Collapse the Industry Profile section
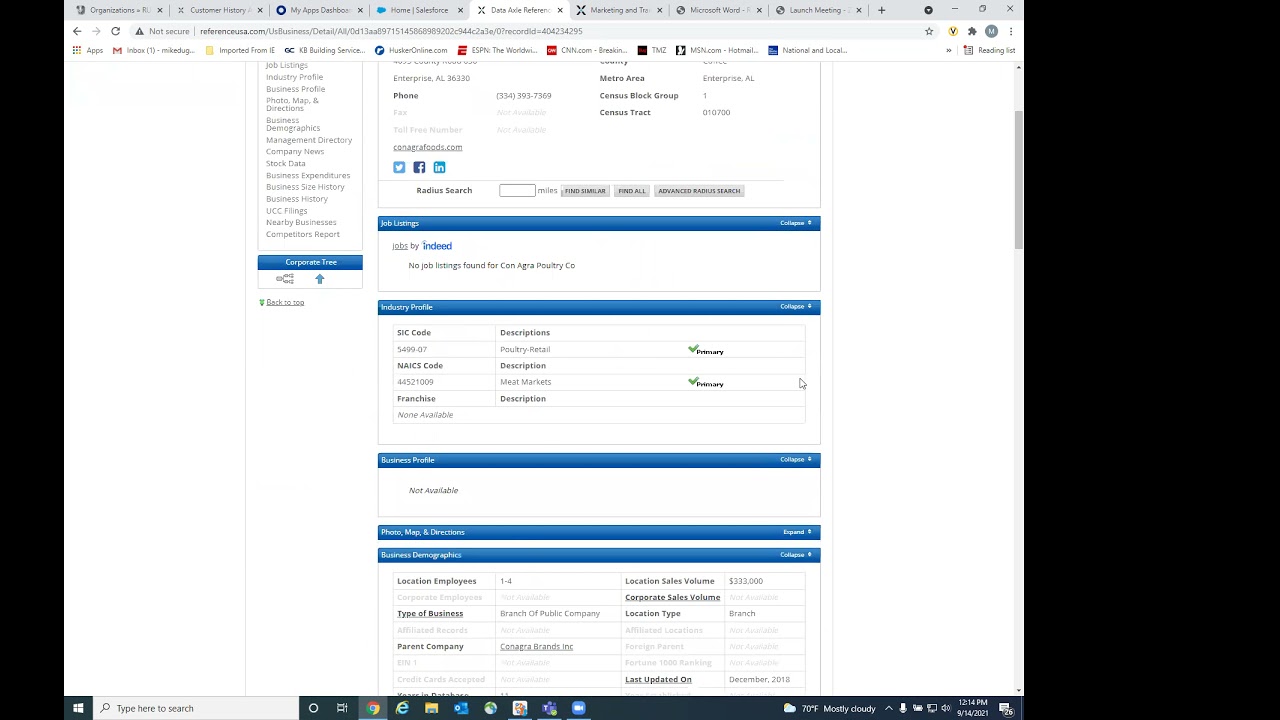Image resolution: width=1280 pixels, height=720 pixels. [796, 307]
